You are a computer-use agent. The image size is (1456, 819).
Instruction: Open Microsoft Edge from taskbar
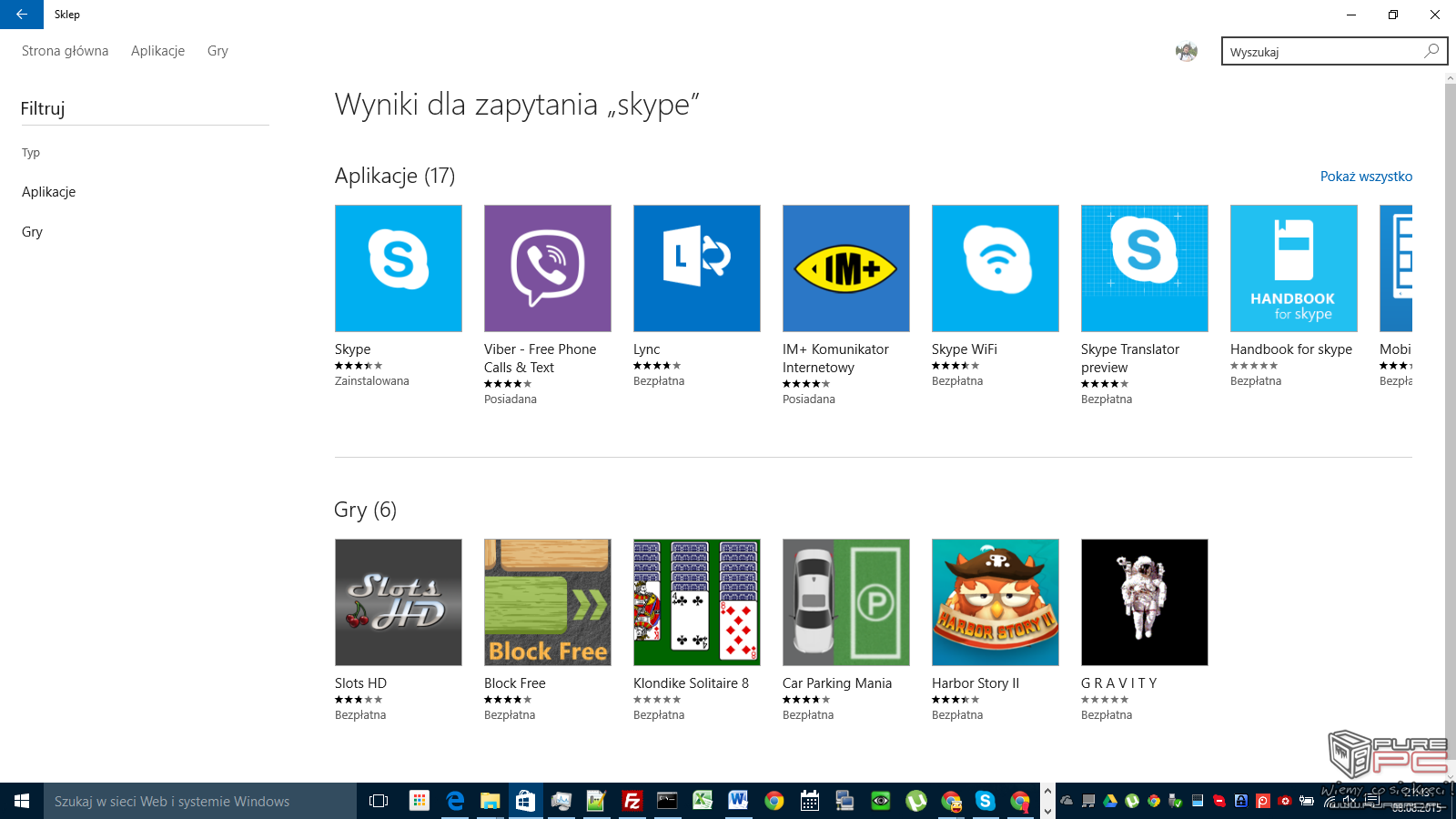[455, 801]
